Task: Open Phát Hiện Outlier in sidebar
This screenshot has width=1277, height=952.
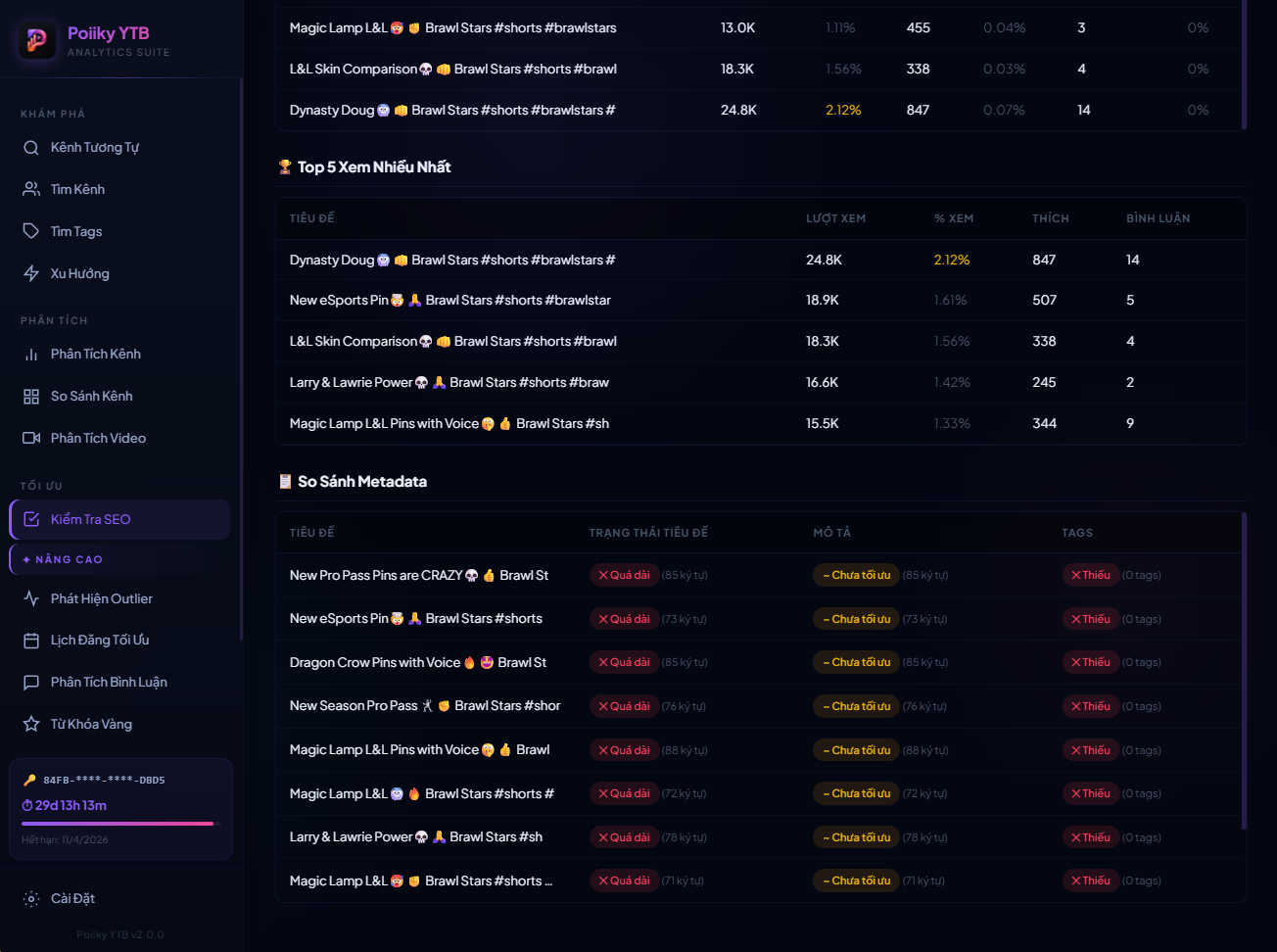Action: [x=101, y=599]
